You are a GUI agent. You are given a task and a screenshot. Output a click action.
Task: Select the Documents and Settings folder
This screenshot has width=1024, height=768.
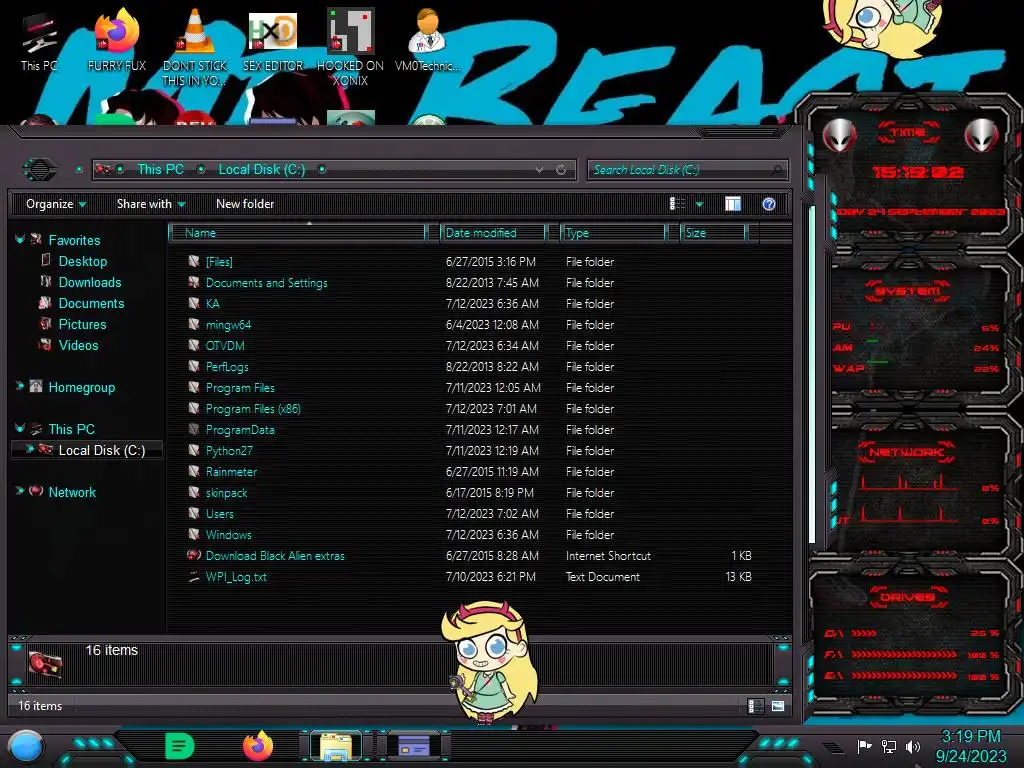266,283
